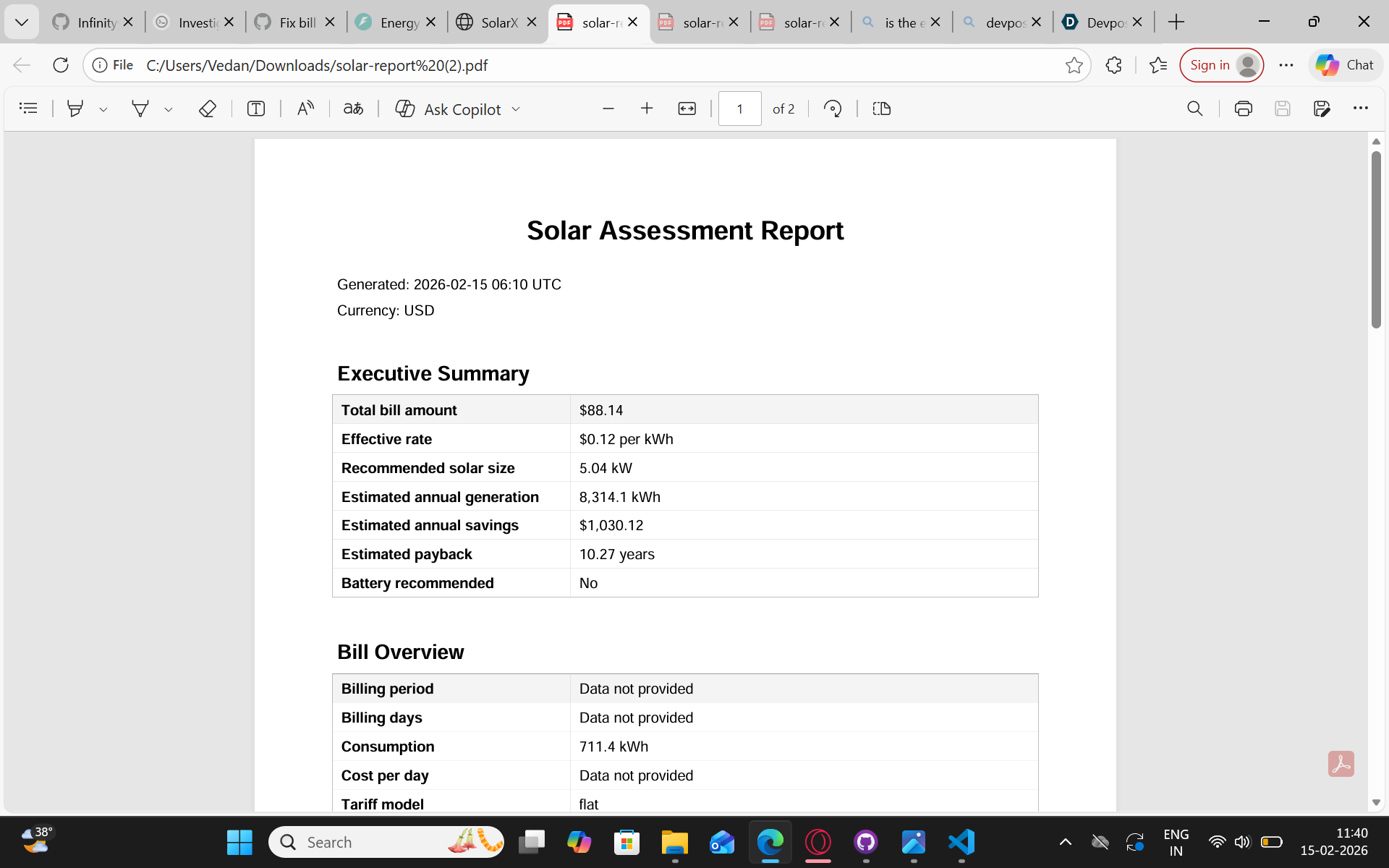
Task: Toggle the page view layout button
Action: [x=881, y=109]
